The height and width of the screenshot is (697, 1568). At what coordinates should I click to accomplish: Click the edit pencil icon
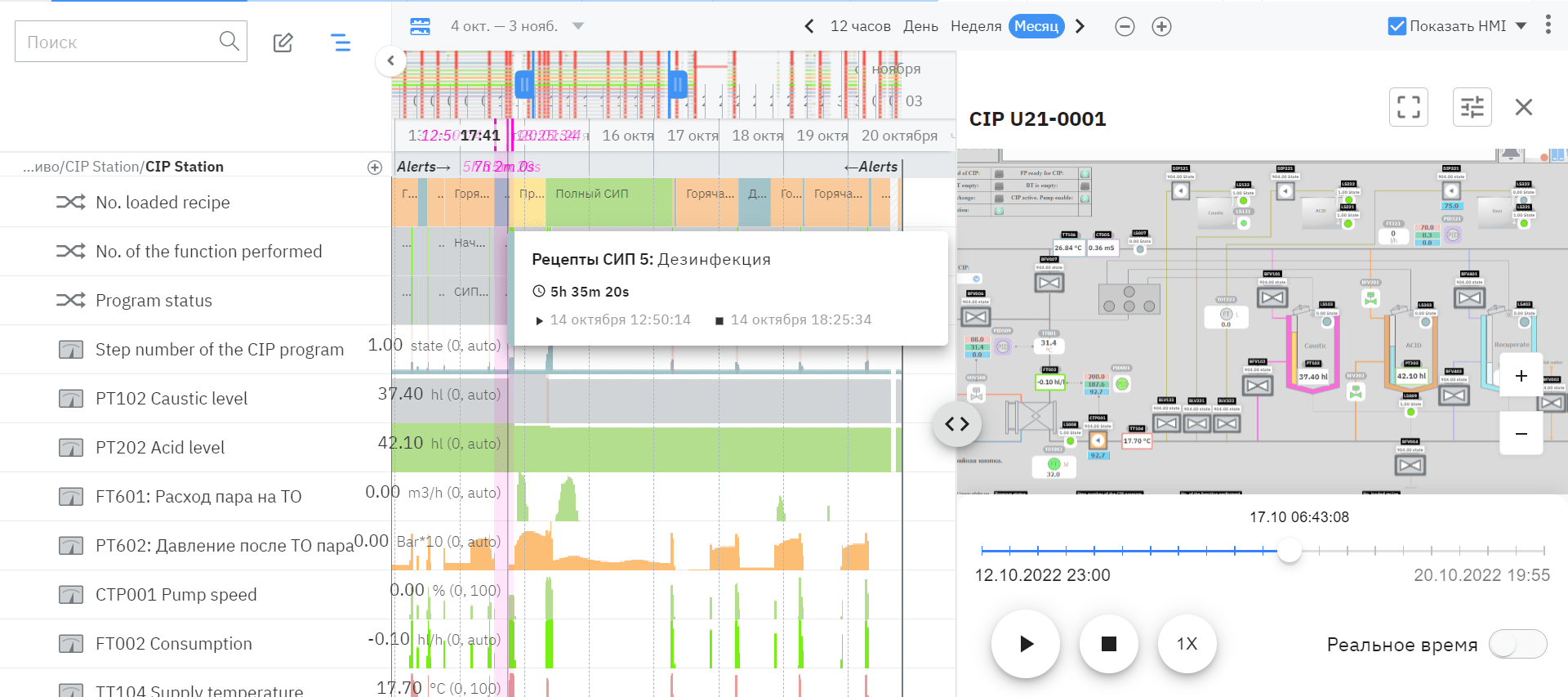[283, 42]
